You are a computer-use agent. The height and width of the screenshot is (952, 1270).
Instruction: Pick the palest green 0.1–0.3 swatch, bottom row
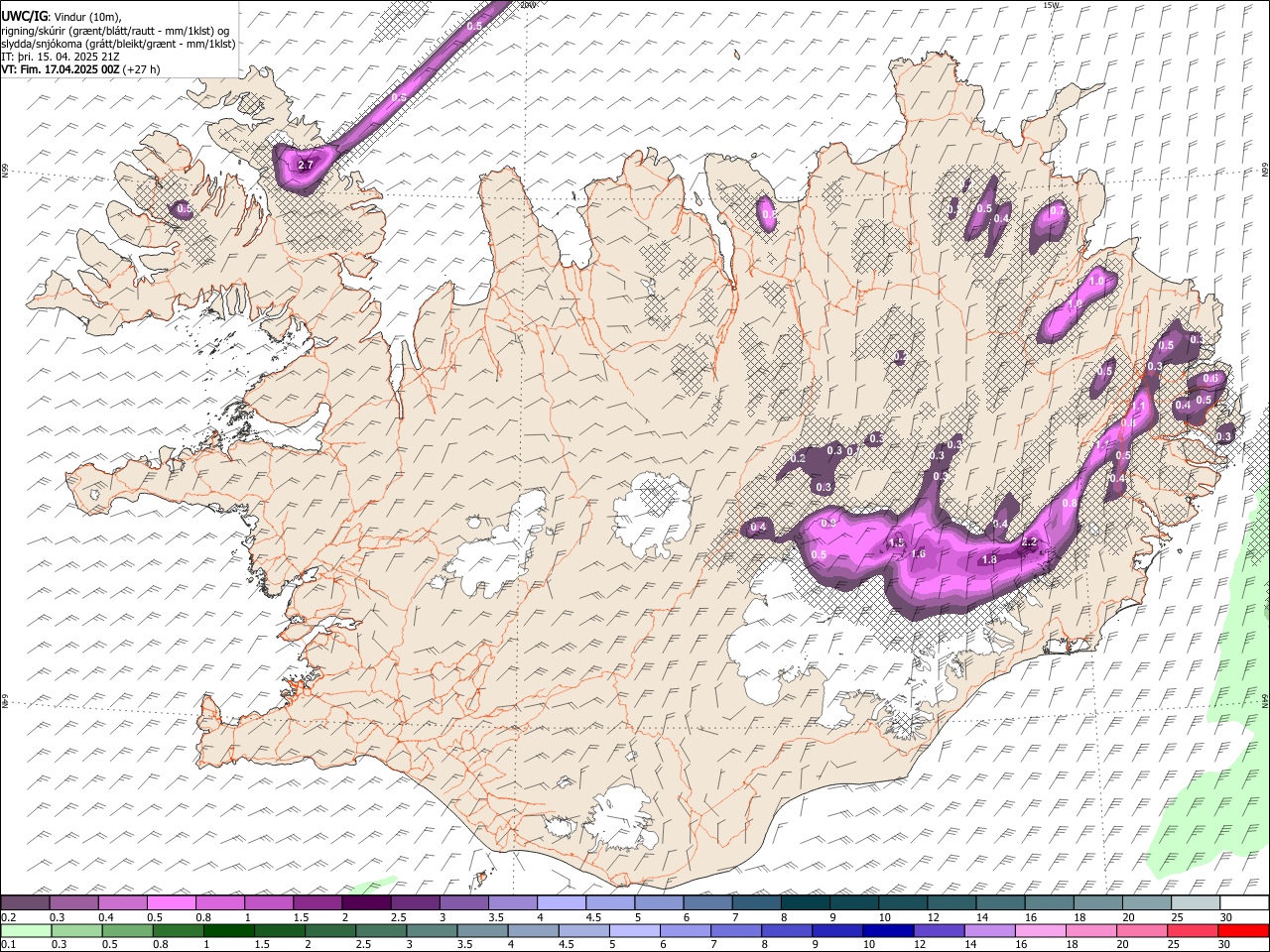click(26, 931)
